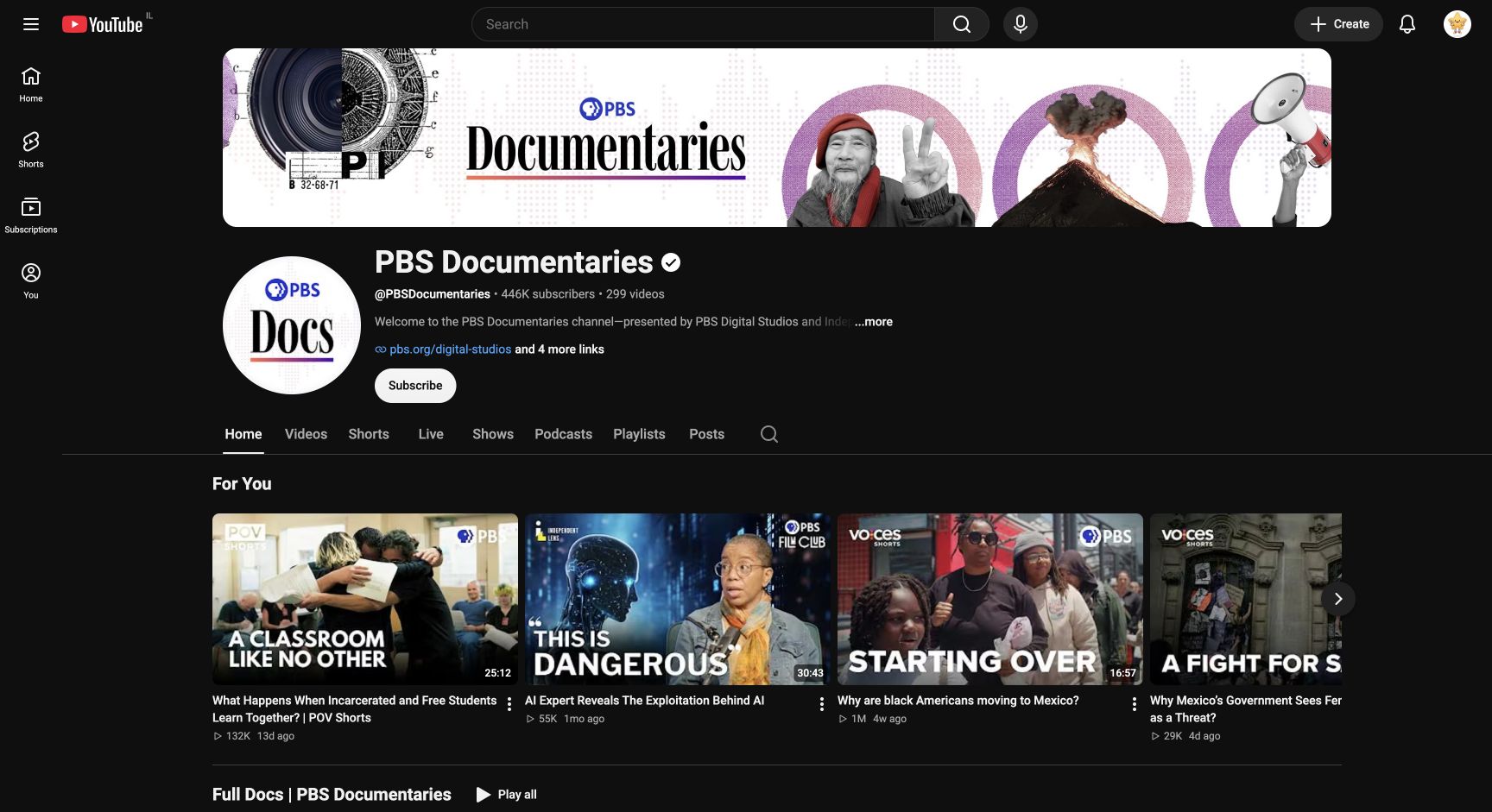Click the PBS Docs channel avatar
The width and height of the screenshot is (1492, 812).
click(x=292, y=325)
